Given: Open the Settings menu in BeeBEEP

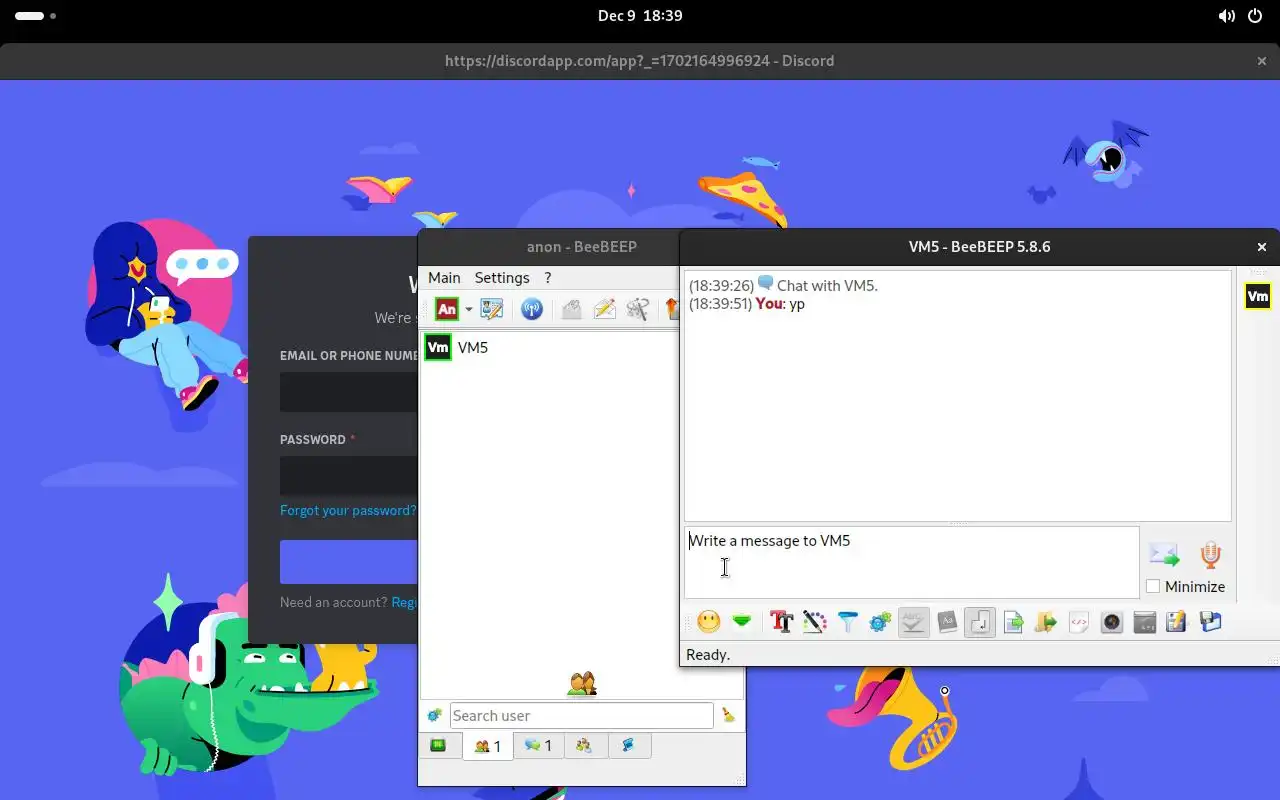Looking at the screenshot, I should coord(502,278).
